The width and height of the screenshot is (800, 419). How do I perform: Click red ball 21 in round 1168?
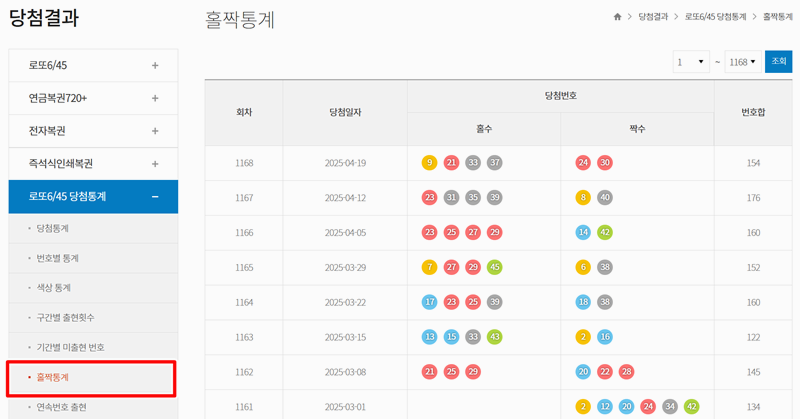coord(451,163)
